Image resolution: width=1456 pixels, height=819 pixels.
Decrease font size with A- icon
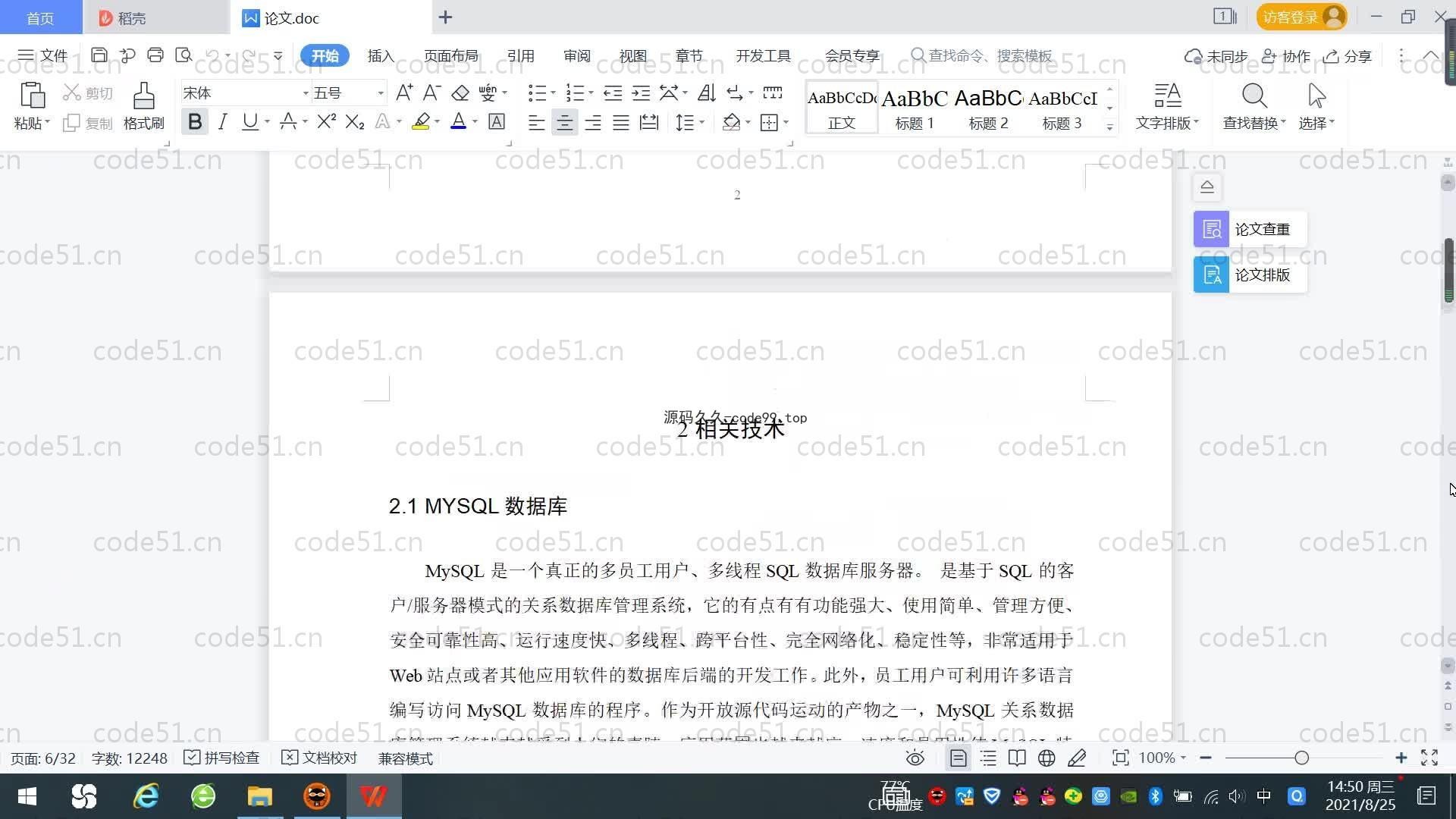coord(431,93)
